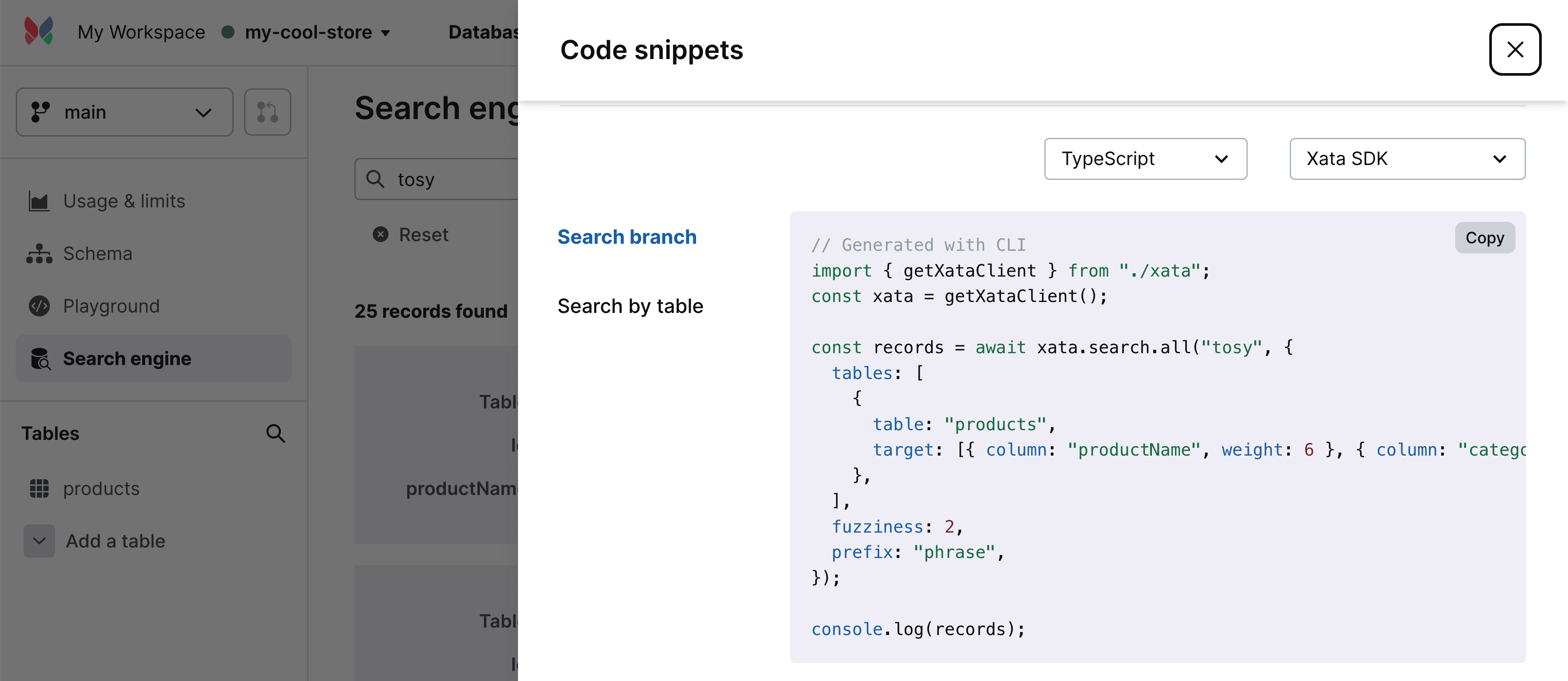Click the Search engine database icon

pos(40,359)
